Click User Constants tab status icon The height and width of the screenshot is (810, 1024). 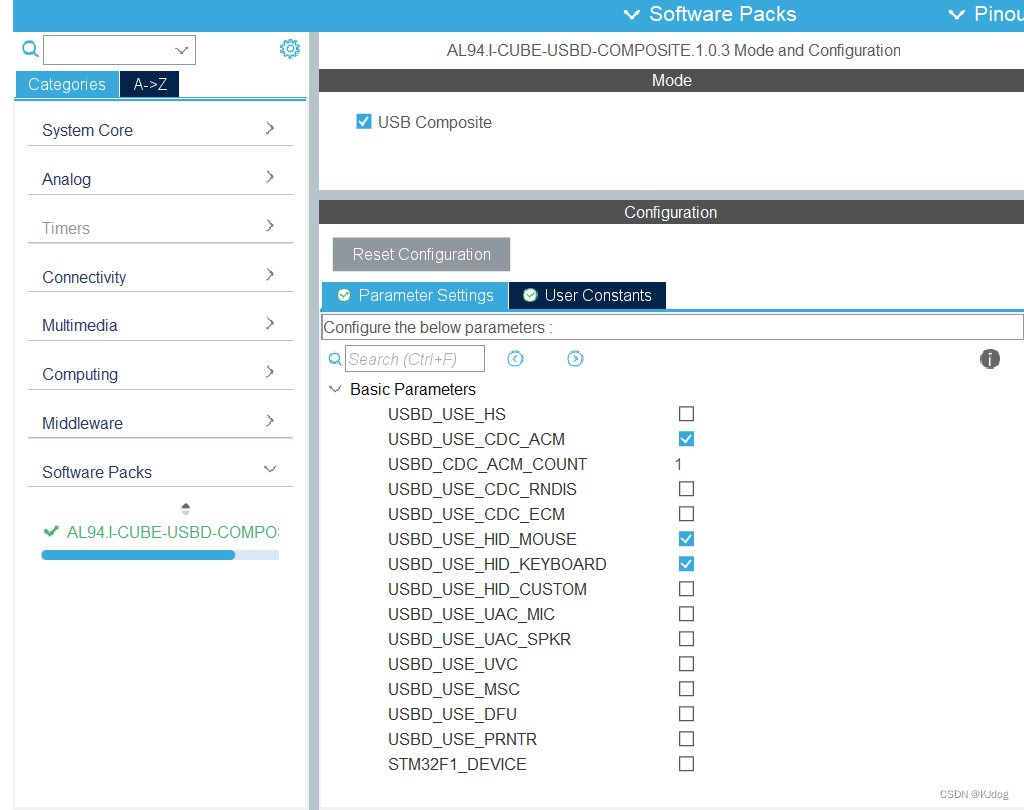pos(530,295)
